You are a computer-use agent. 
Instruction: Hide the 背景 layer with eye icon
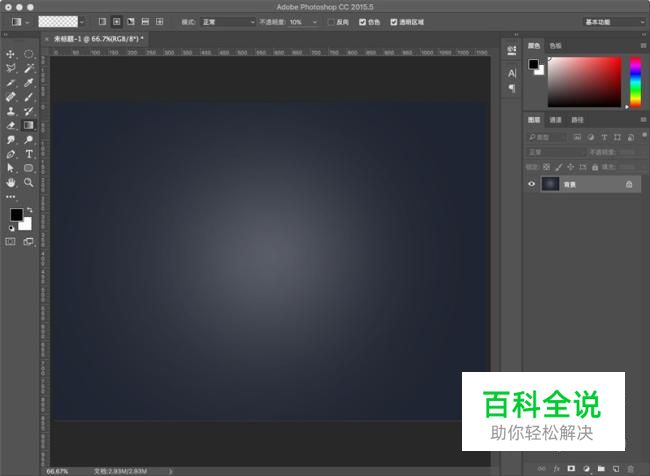[532, 184]
